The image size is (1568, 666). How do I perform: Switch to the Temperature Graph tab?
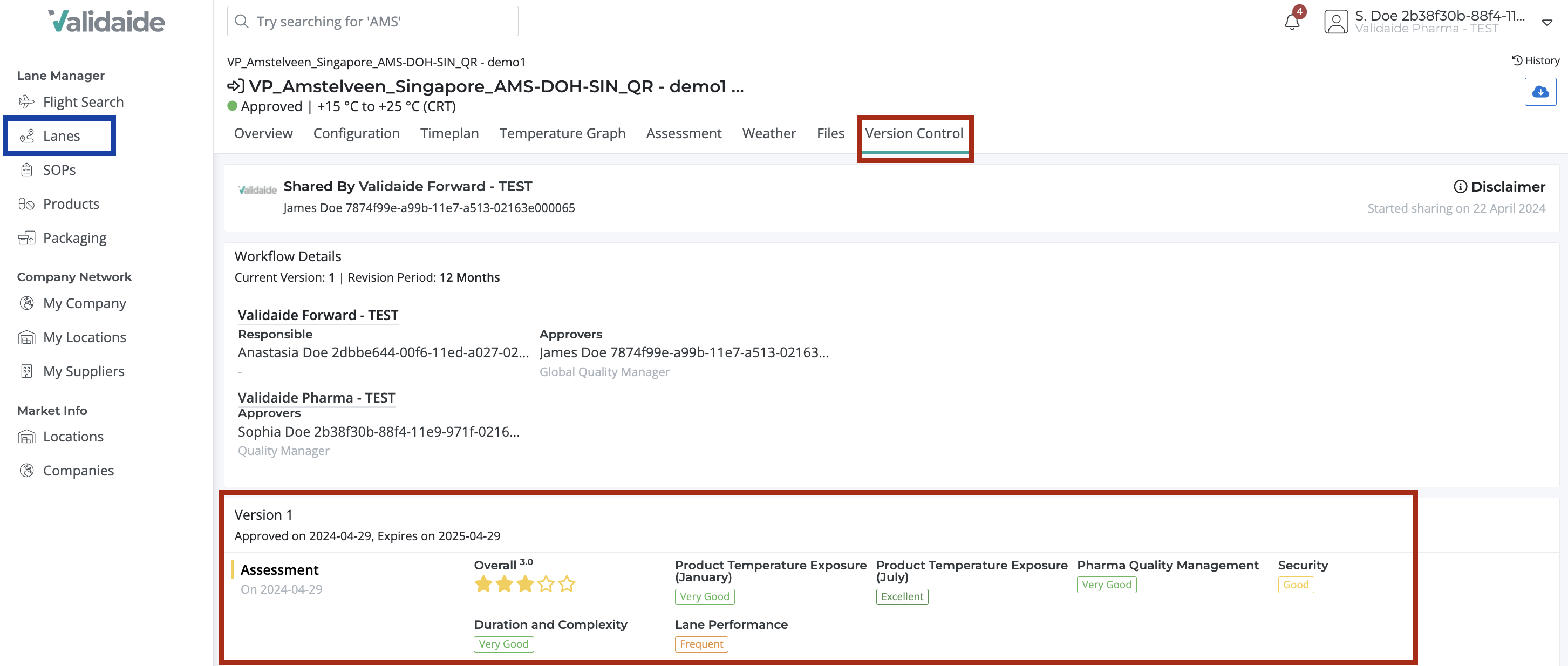562,133
